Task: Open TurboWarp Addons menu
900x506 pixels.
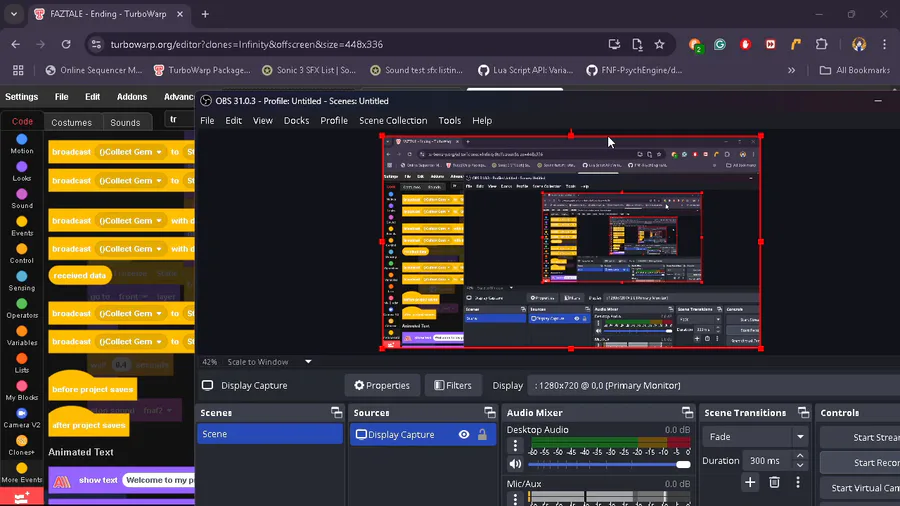Action: point(132,97)
